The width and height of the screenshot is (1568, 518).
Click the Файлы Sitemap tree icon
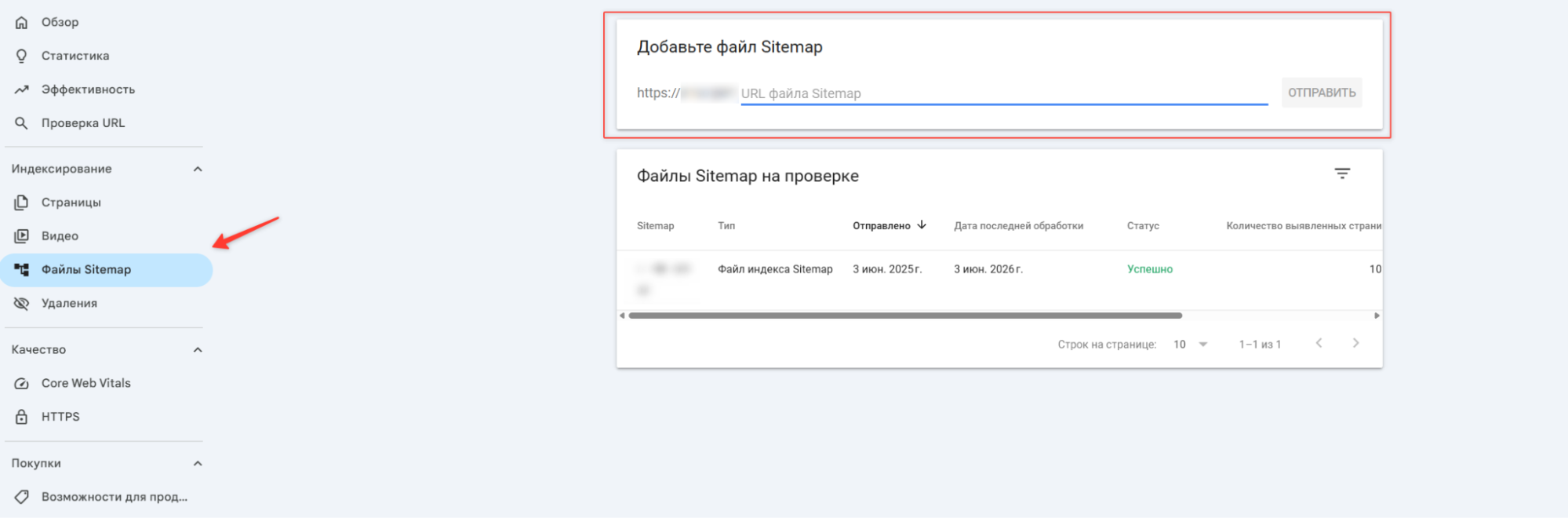click(21, 270)
